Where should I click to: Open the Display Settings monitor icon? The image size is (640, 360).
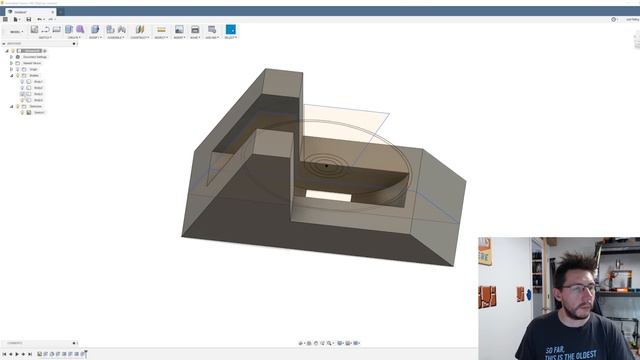[340, 343]
